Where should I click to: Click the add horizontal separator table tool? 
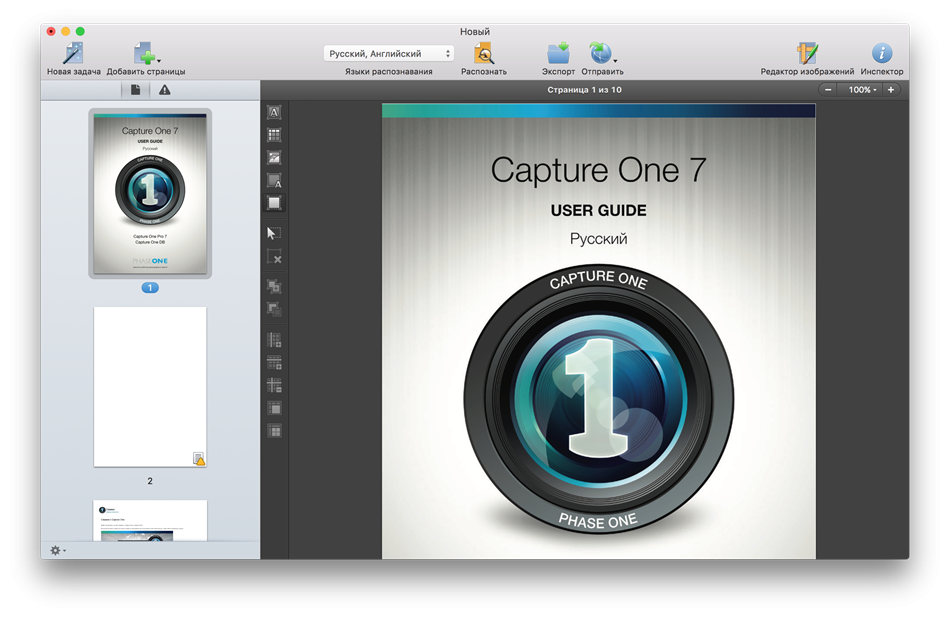[274, 362]
